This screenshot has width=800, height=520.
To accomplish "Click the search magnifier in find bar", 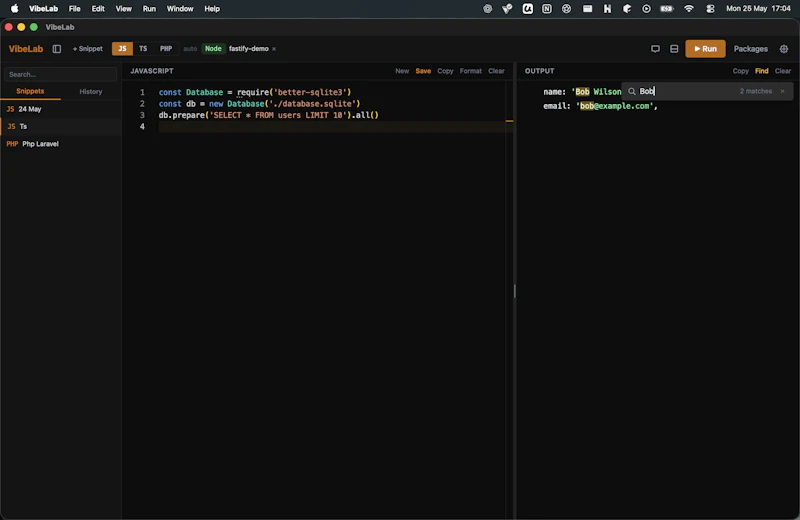I will click(x=632, y=91).
